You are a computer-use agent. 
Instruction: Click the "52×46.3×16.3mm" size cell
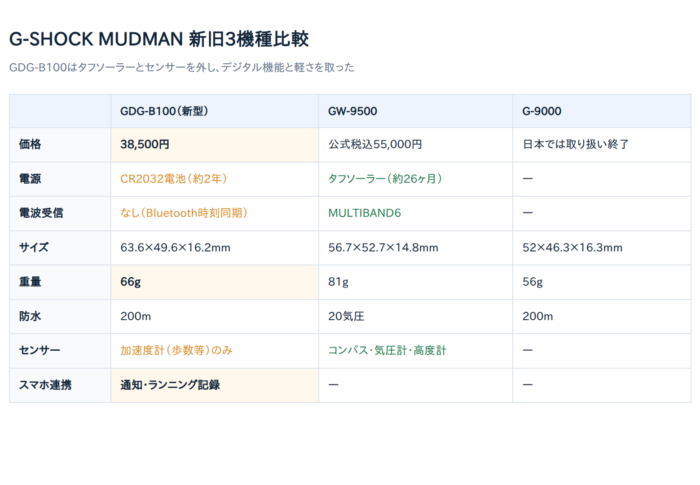(602, 248)
